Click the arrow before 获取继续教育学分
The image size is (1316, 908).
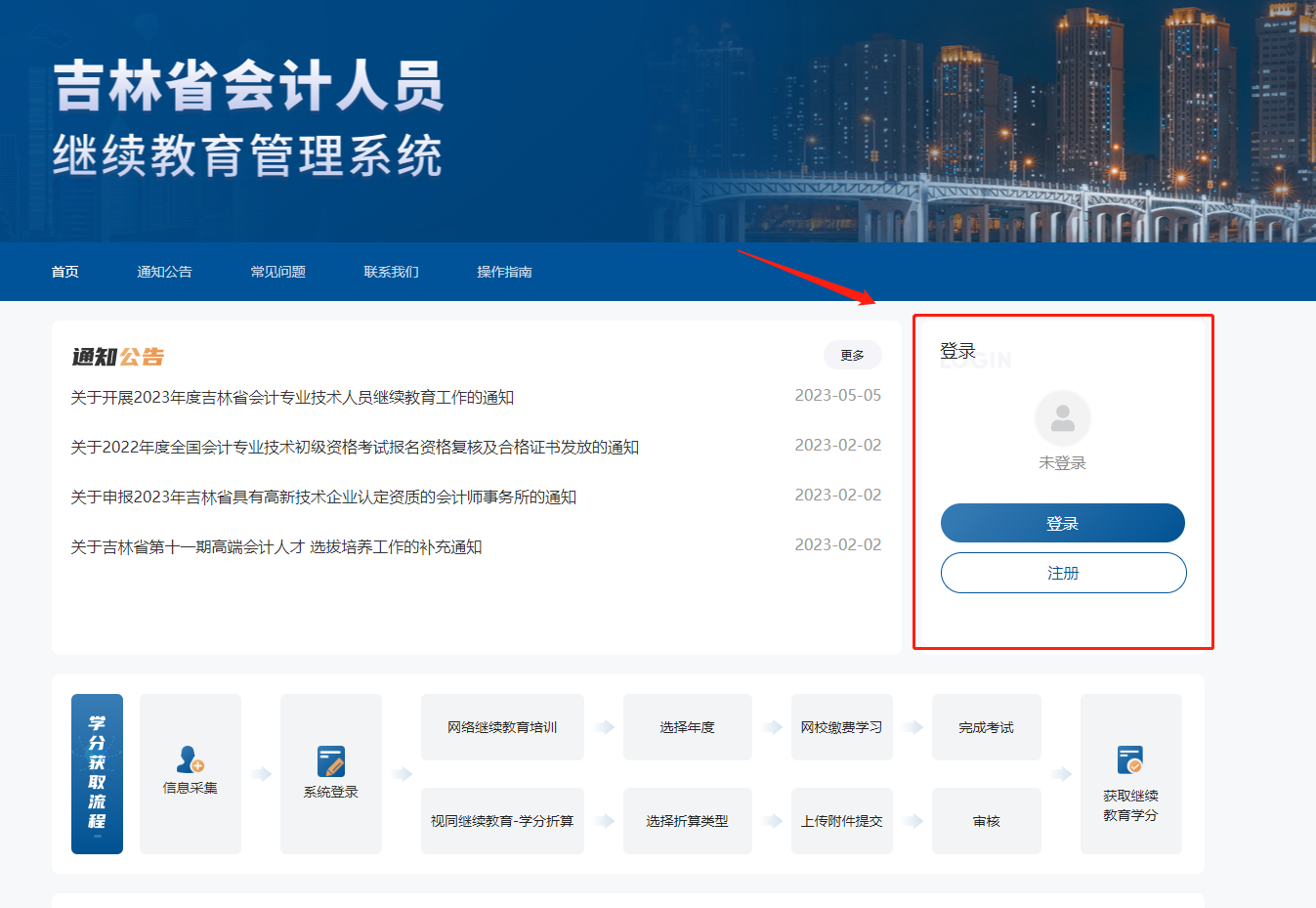(x=1062, y=774)
